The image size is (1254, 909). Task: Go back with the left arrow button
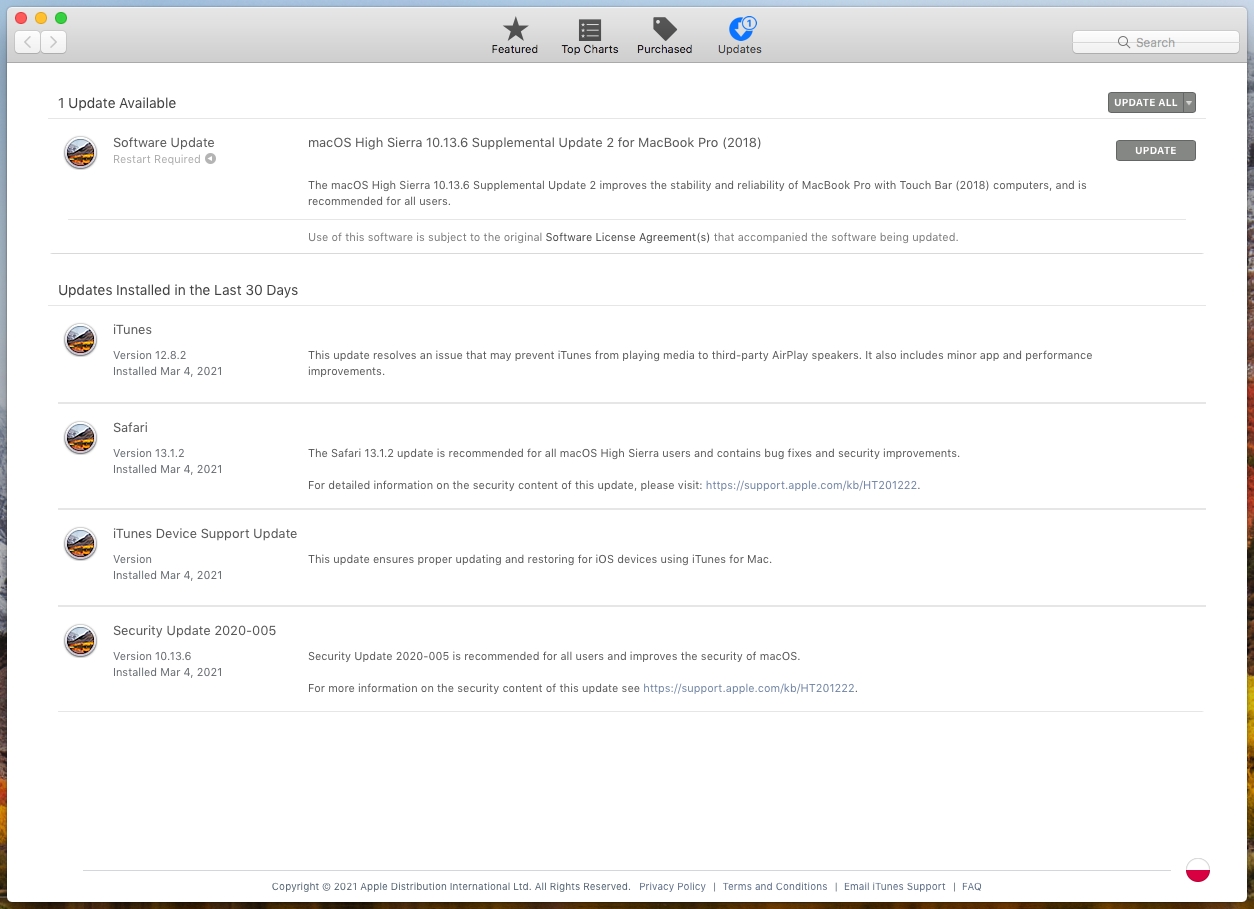(27, 42)
